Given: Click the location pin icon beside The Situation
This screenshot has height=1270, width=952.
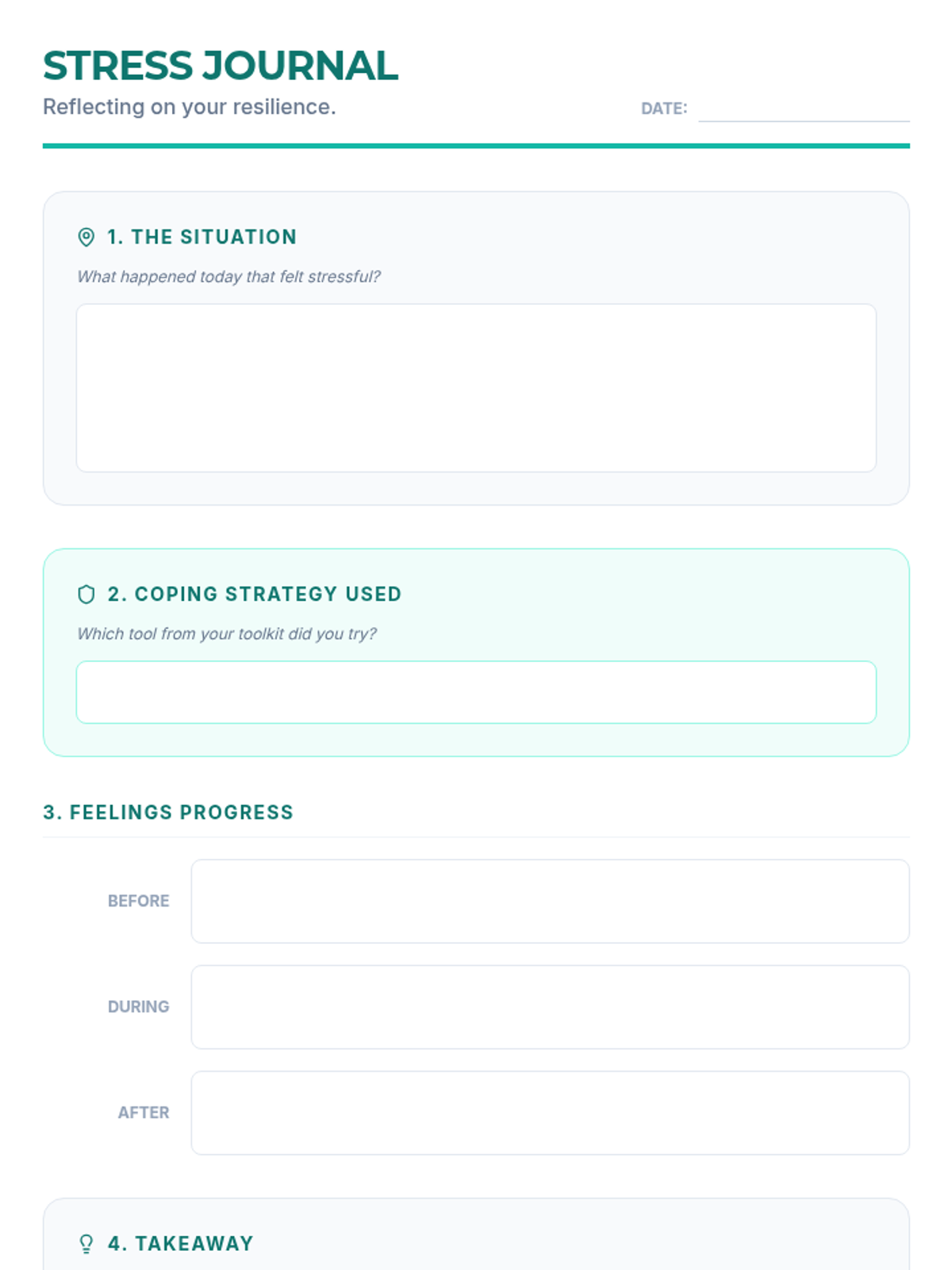Looking at the screenshot, I should (x=86, y=237).
